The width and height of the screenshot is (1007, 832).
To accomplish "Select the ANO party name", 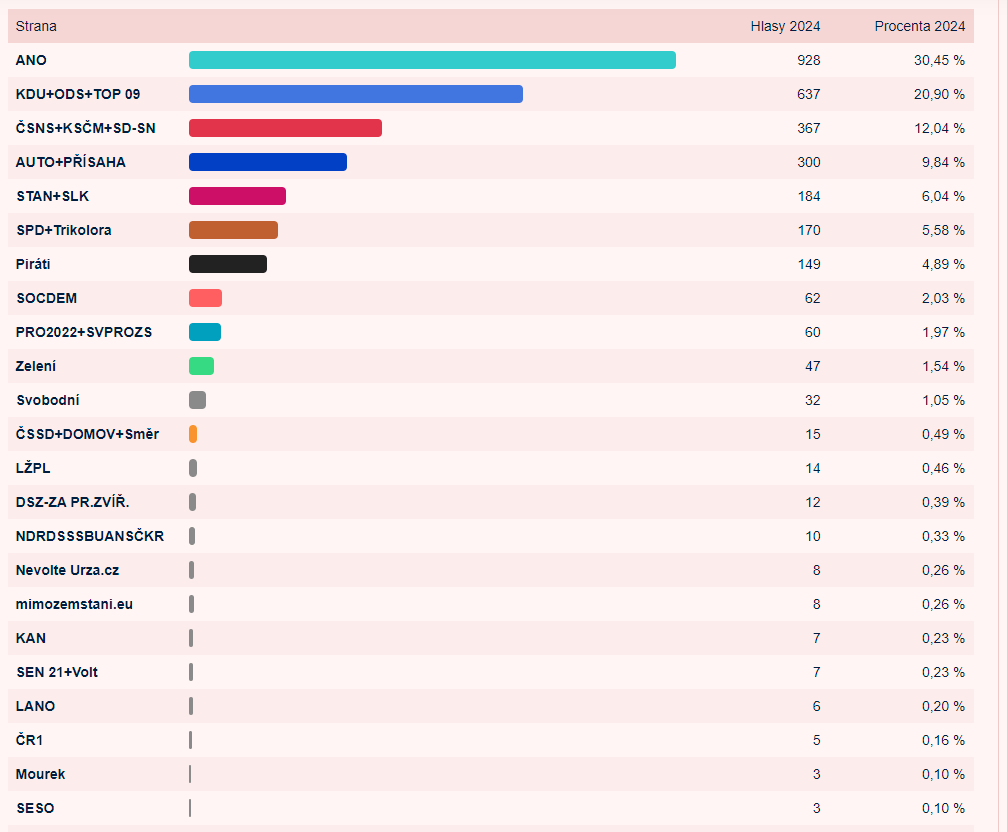I will [x=31, y=60].
